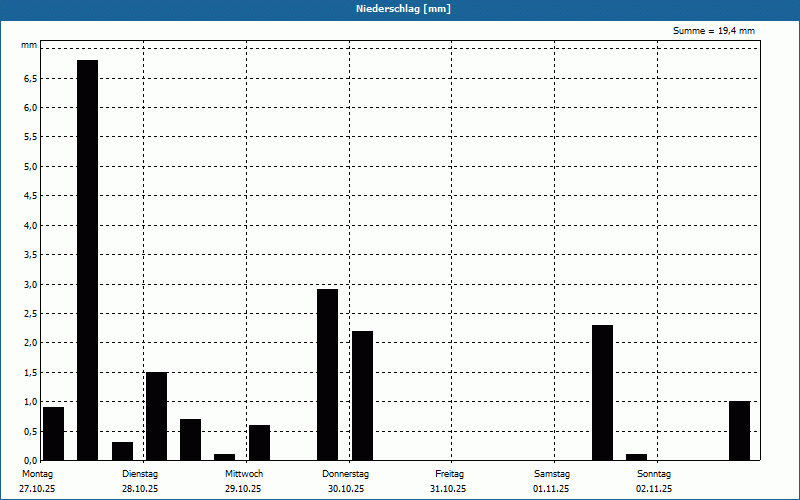This screenshot has width=800, height=500.
Task: Select the 1,5 mm bar on Dienstag
Action: click(156, 416)
